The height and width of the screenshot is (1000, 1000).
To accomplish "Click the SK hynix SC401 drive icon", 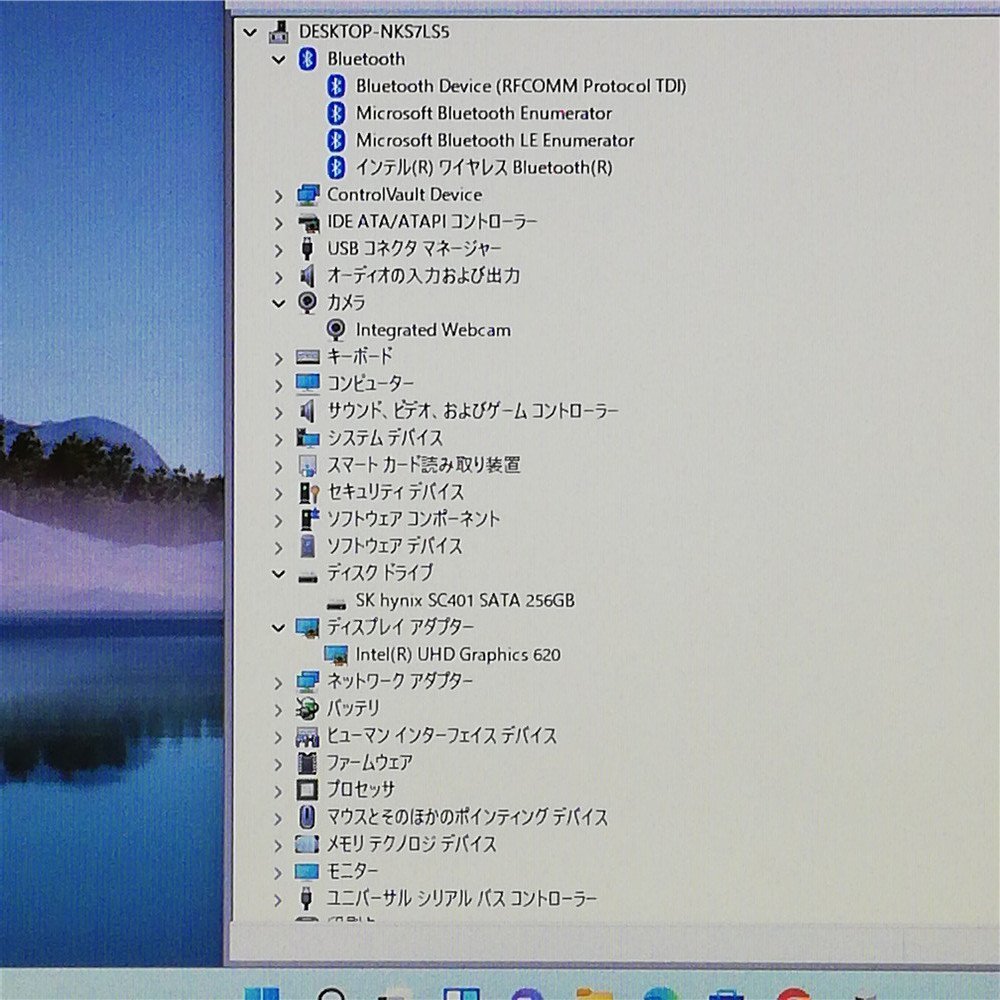I will (336, 604).
